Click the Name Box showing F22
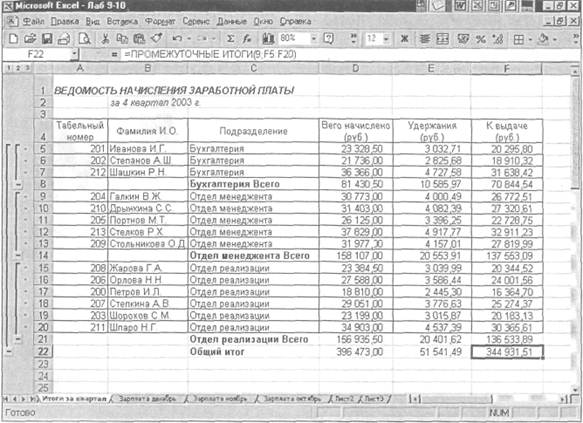The height and width of the screenshot is (423, 583). tap(36, 55)
